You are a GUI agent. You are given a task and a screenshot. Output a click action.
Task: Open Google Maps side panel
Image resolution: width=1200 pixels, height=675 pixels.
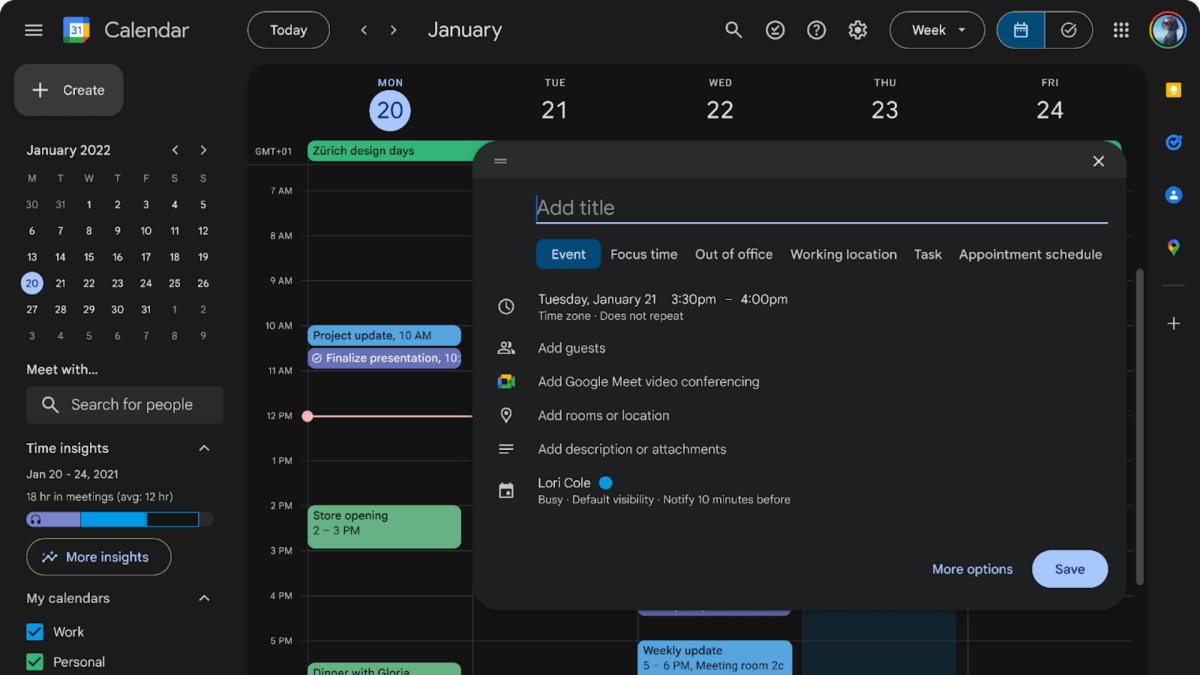pos(1172,246)
